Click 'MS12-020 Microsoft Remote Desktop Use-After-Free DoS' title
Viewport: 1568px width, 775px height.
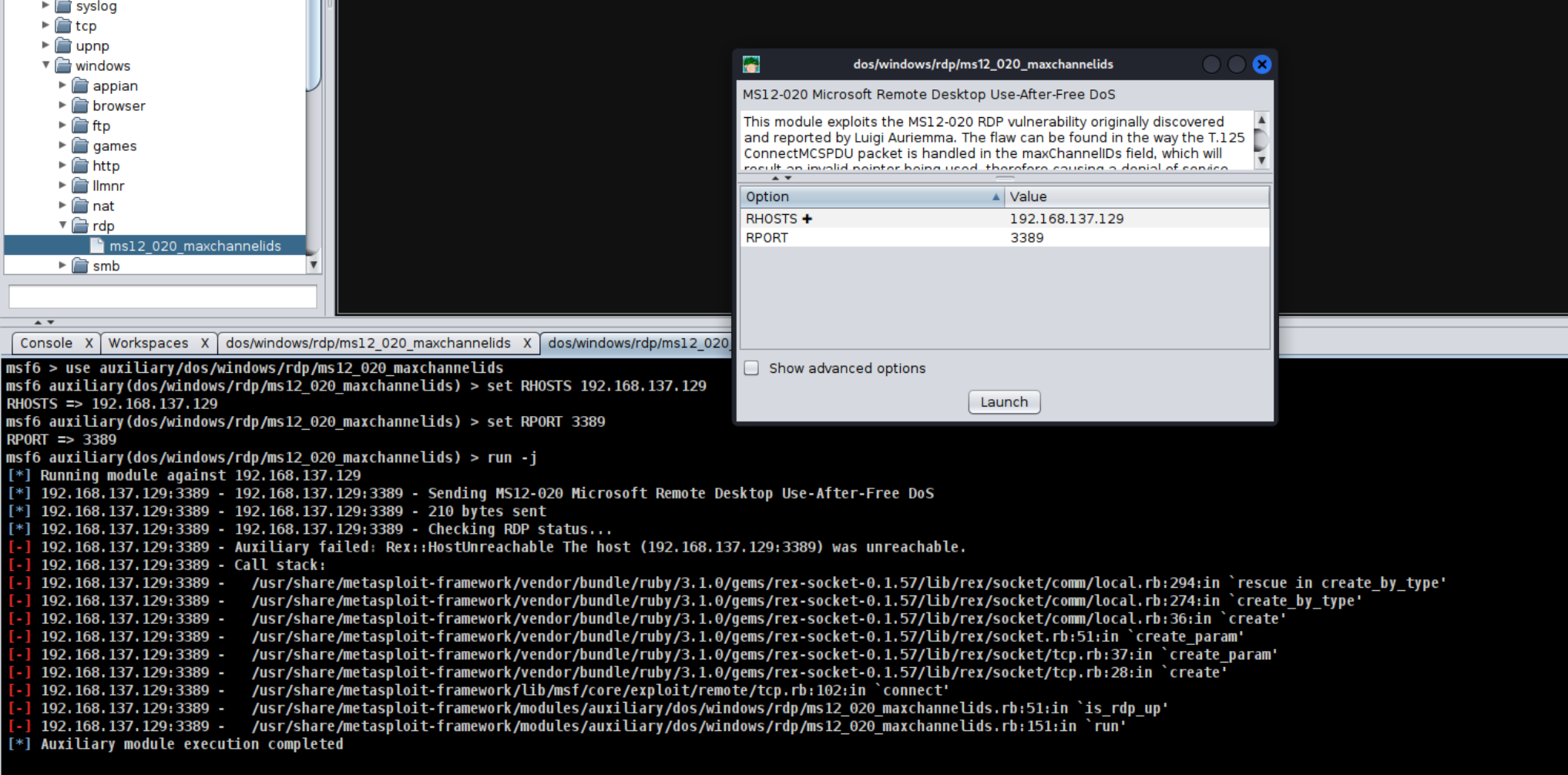(928, 94)
